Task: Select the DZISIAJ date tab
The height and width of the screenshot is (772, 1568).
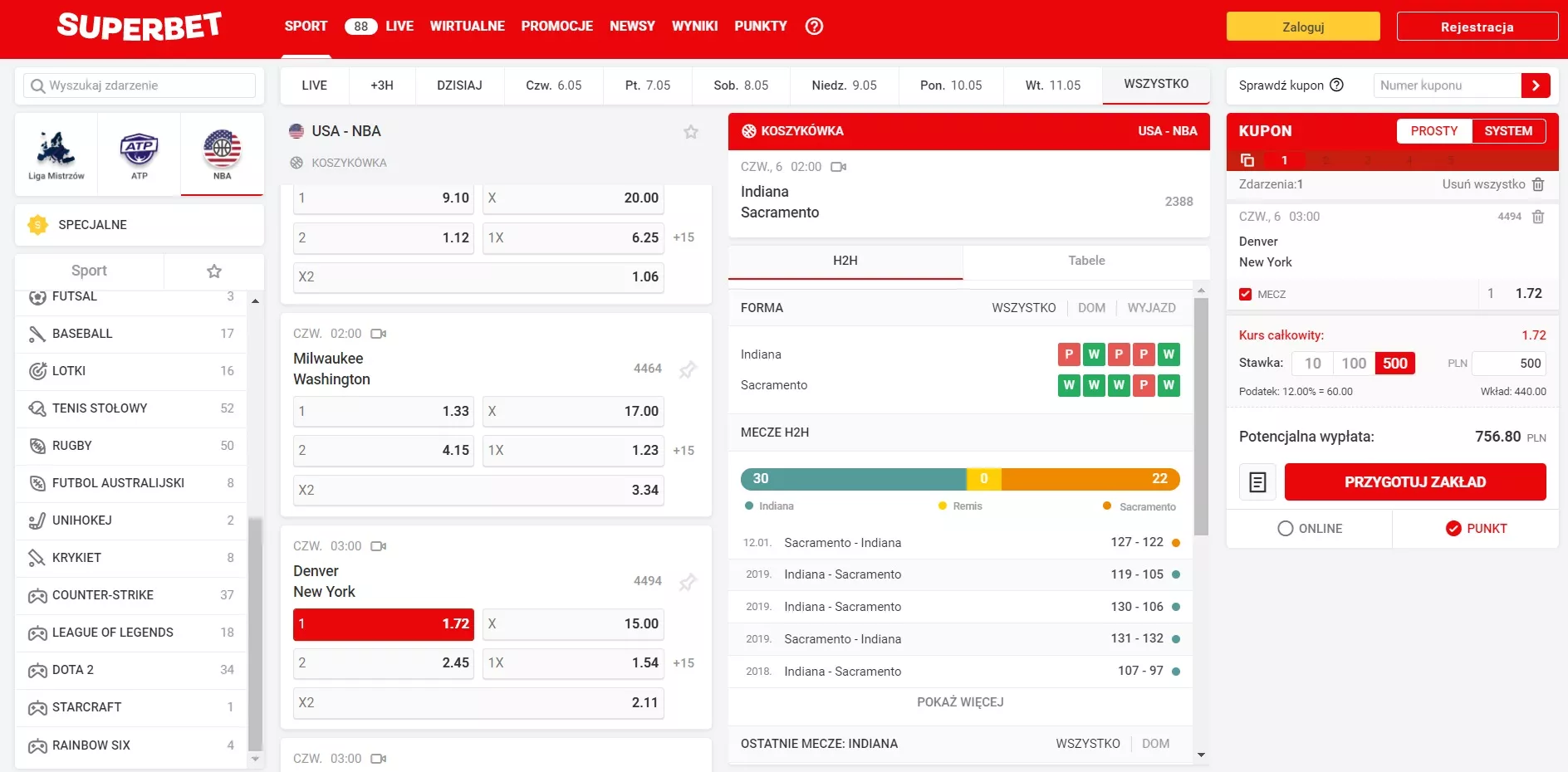Action: (x=459, y=86)
